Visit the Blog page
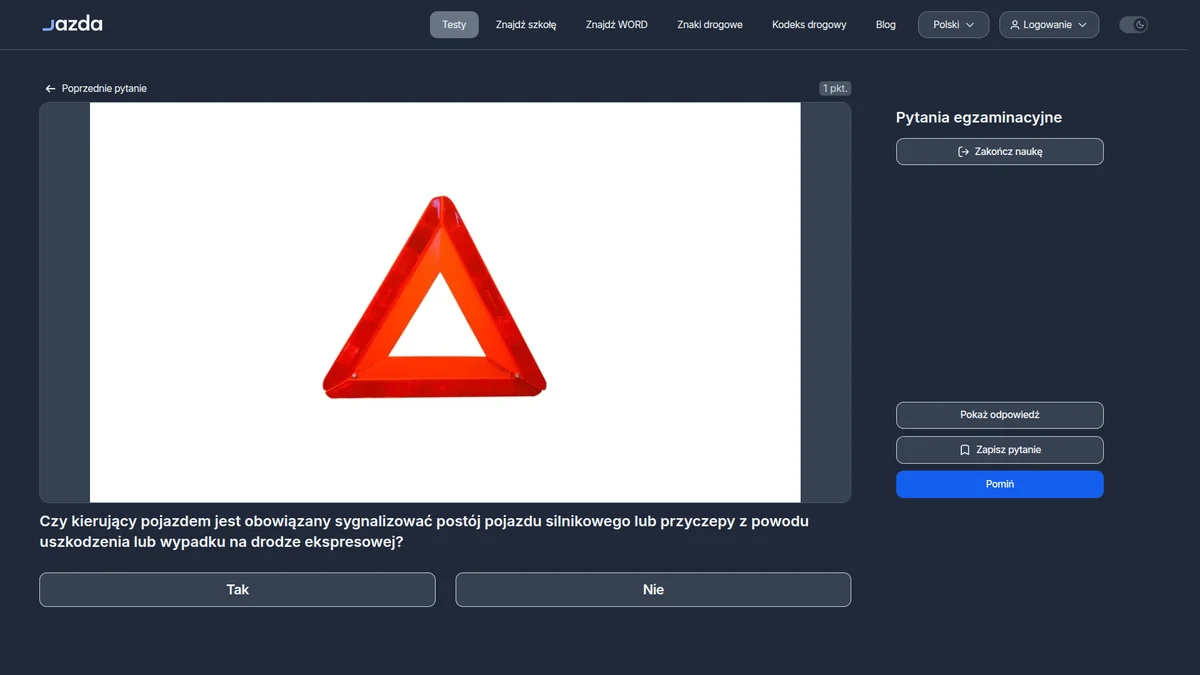 coord(886,25)
